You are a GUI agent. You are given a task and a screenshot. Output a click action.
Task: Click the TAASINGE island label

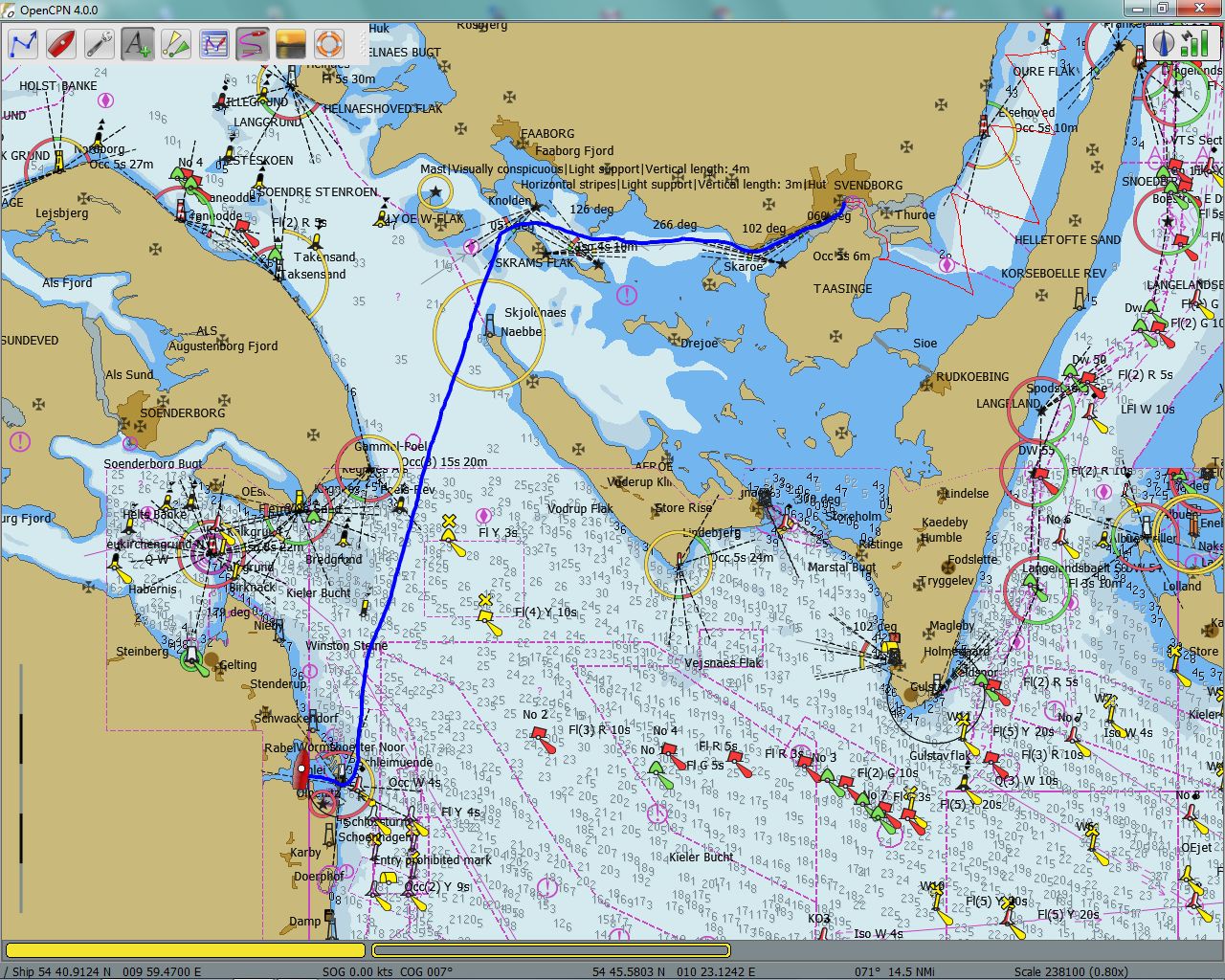click(843, 288)
